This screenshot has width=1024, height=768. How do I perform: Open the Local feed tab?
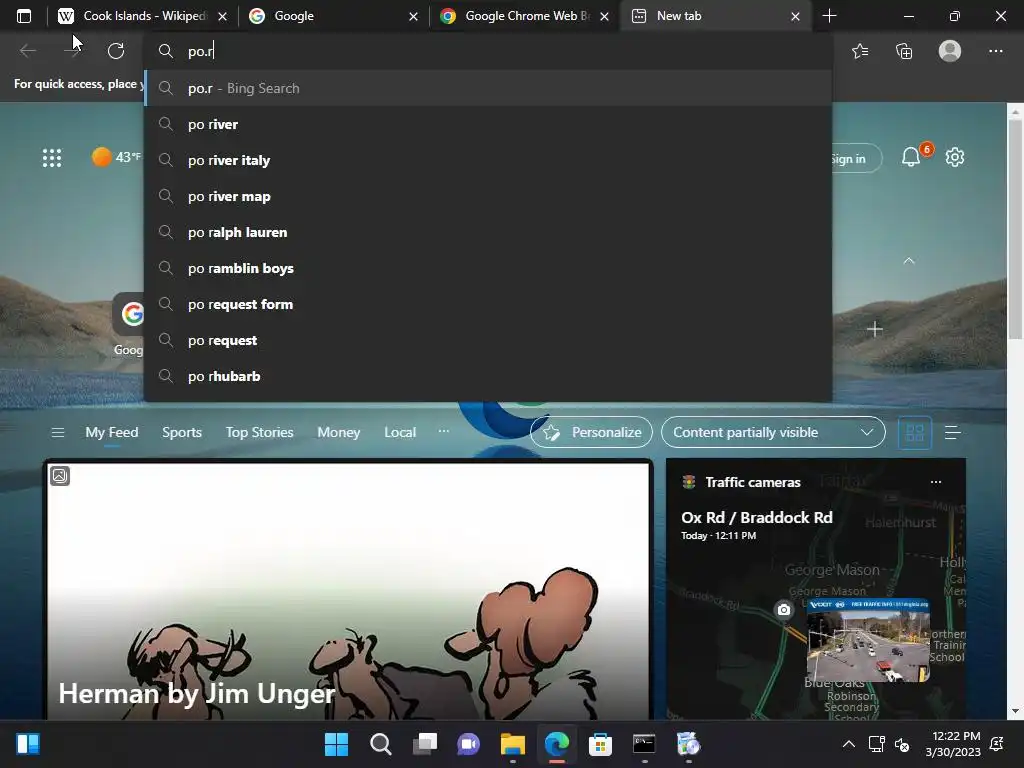400,432
